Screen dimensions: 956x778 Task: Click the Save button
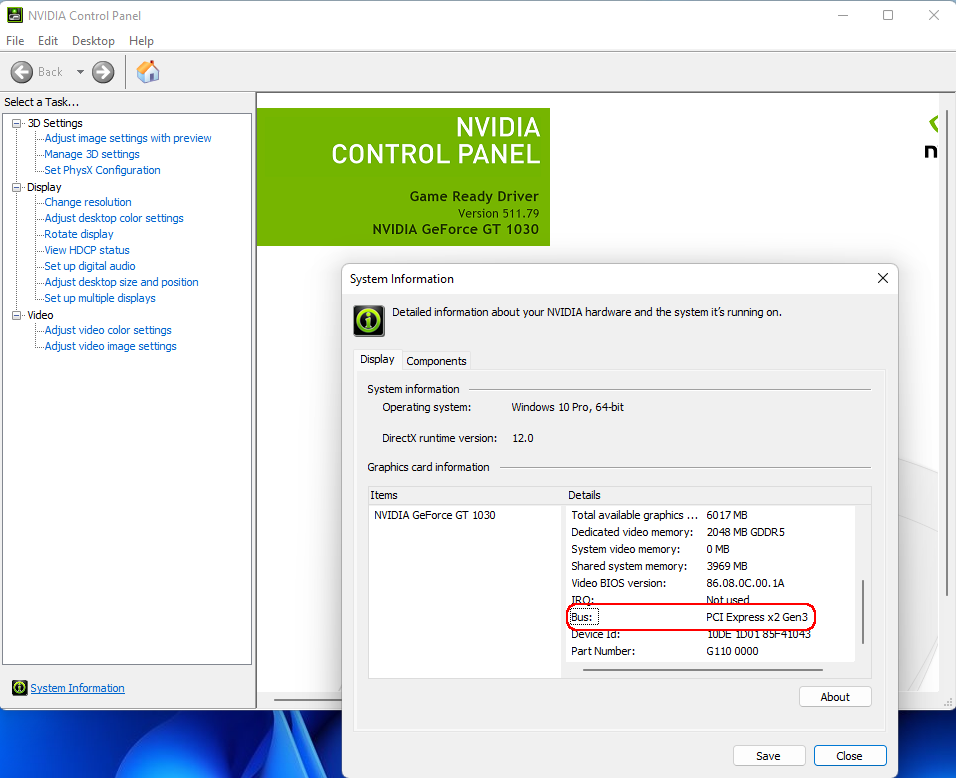(x=768, y=756)
